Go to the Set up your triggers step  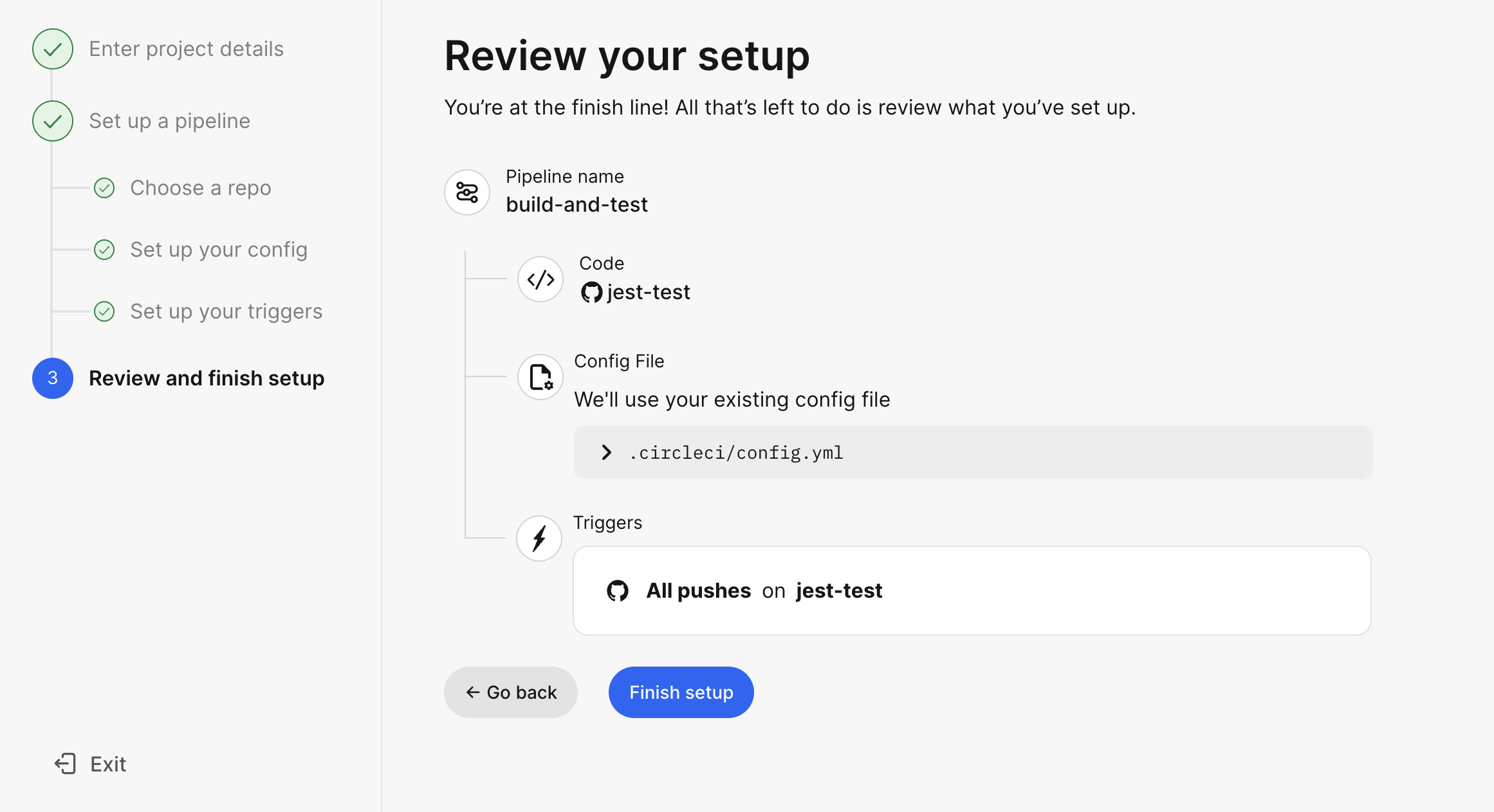coord(226,311)
